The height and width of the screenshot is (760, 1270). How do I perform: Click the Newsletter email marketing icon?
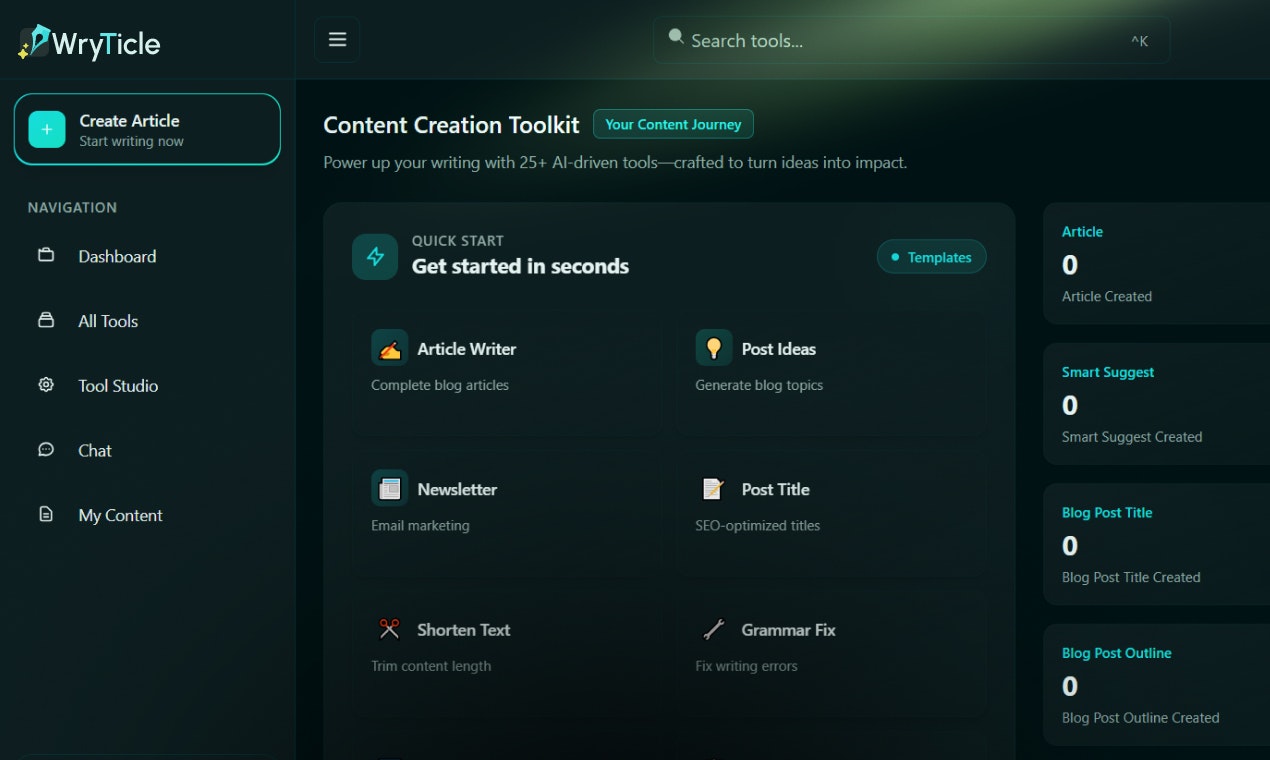pos(389,489)
